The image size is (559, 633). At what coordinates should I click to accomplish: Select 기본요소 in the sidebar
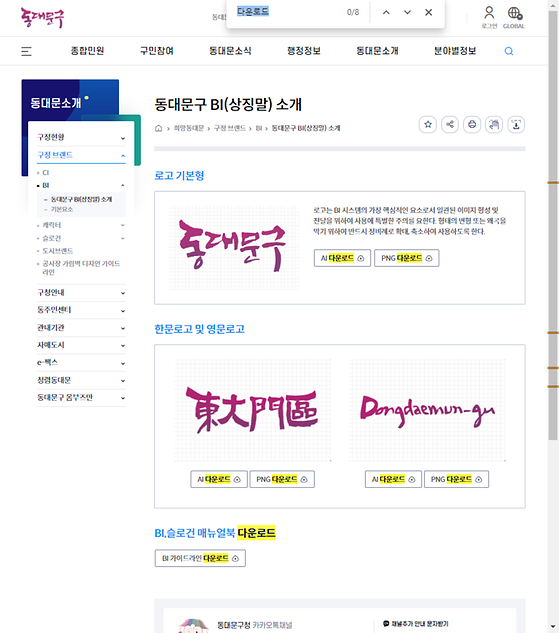coord(62,210)
